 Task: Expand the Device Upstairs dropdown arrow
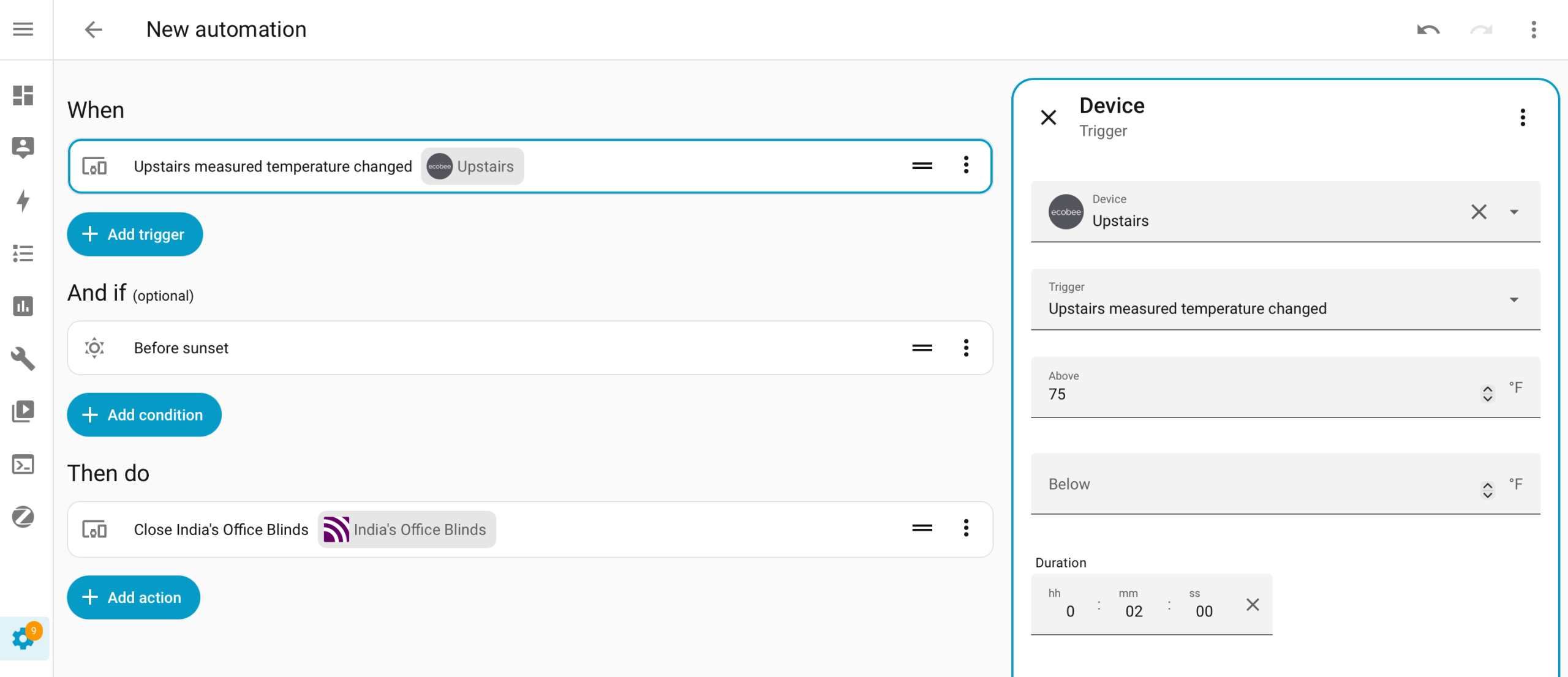click(1513, 212)
